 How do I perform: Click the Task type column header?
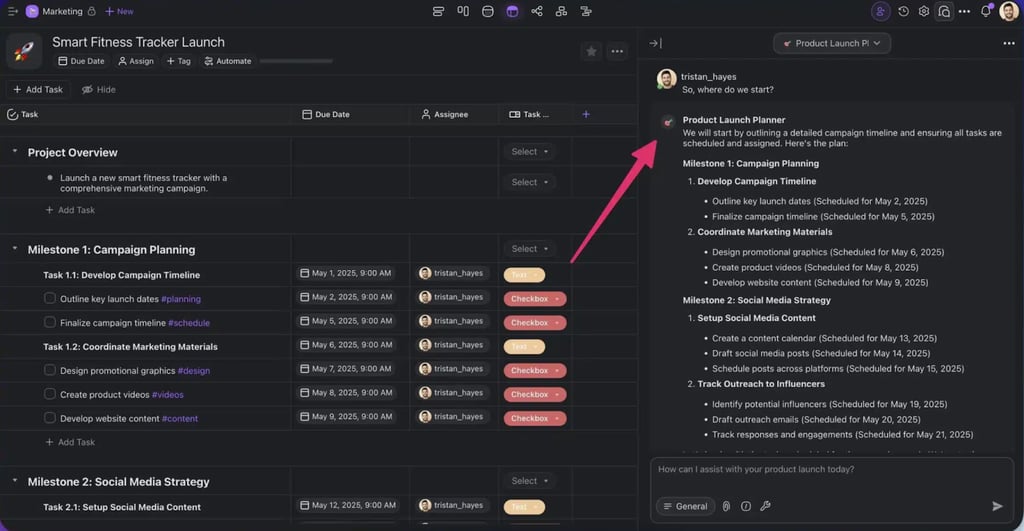point(529,114)
